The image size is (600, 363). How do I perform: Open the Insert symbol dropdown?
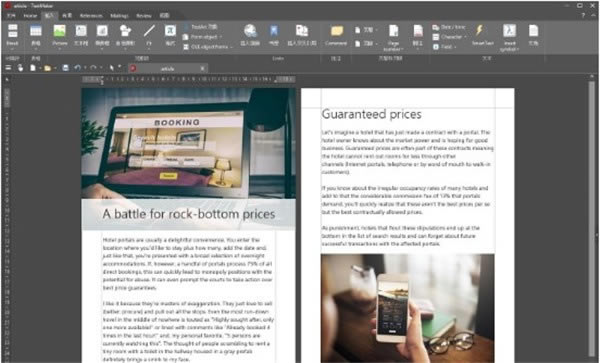click(509, 37)
